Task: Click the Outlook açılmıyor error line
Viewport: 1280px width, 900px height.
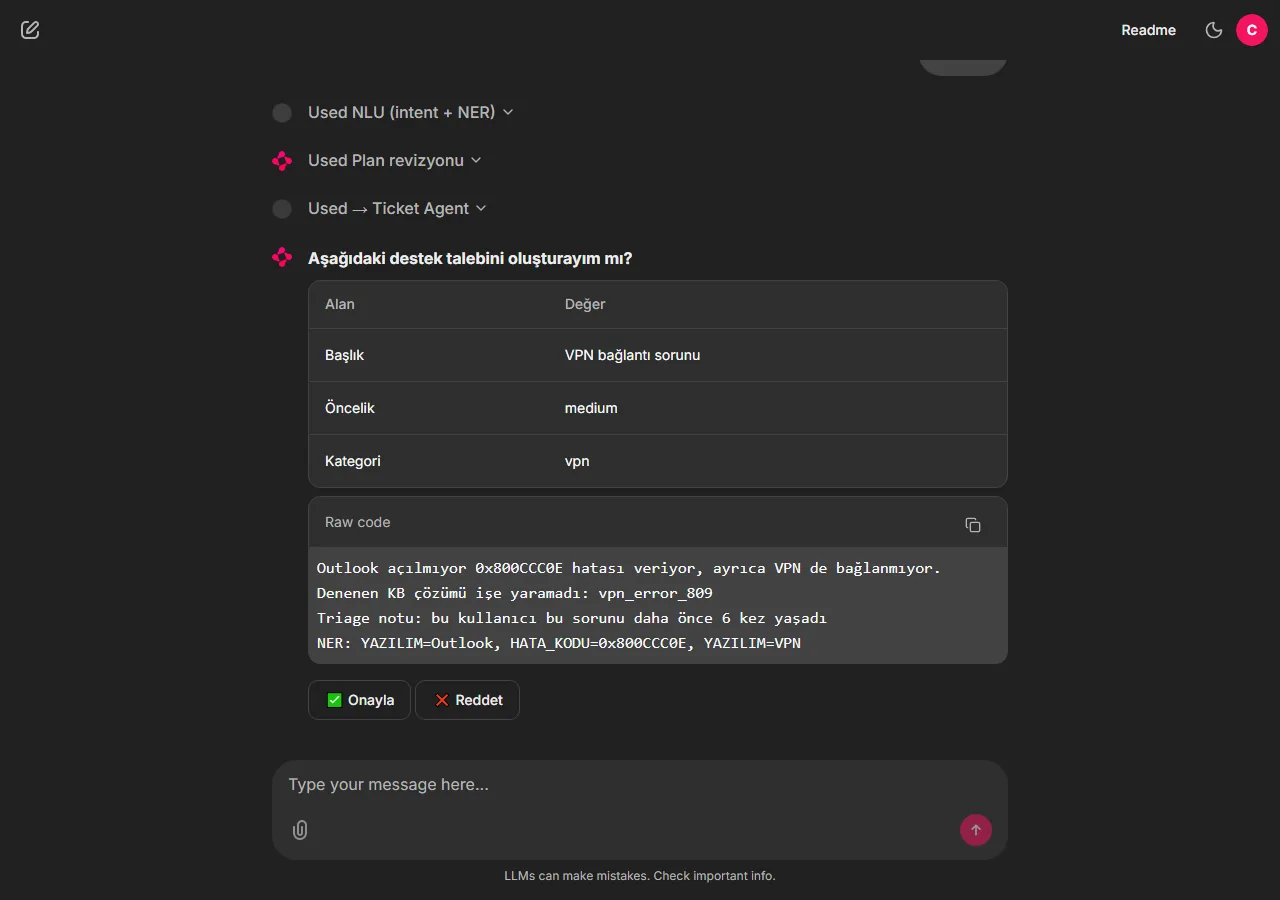Action: click(629, 568)
